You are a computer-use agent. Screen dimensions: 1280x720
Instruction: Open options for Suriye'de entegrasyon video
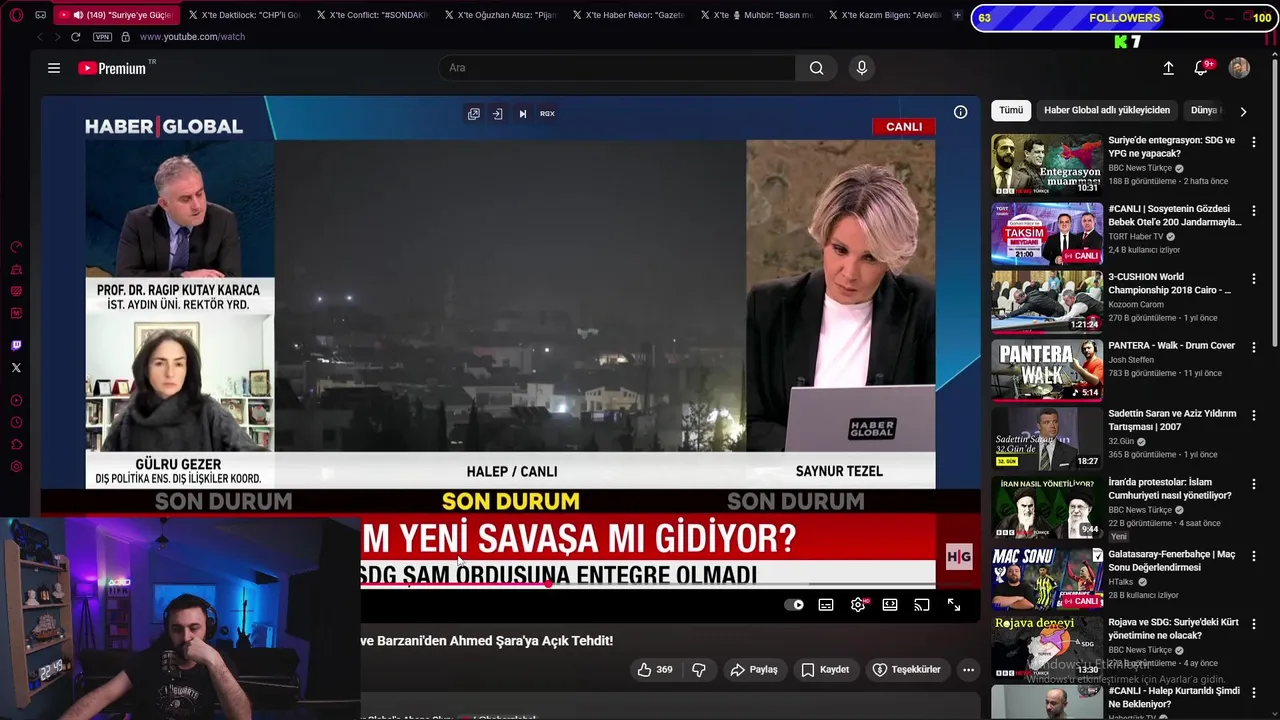1254,142
